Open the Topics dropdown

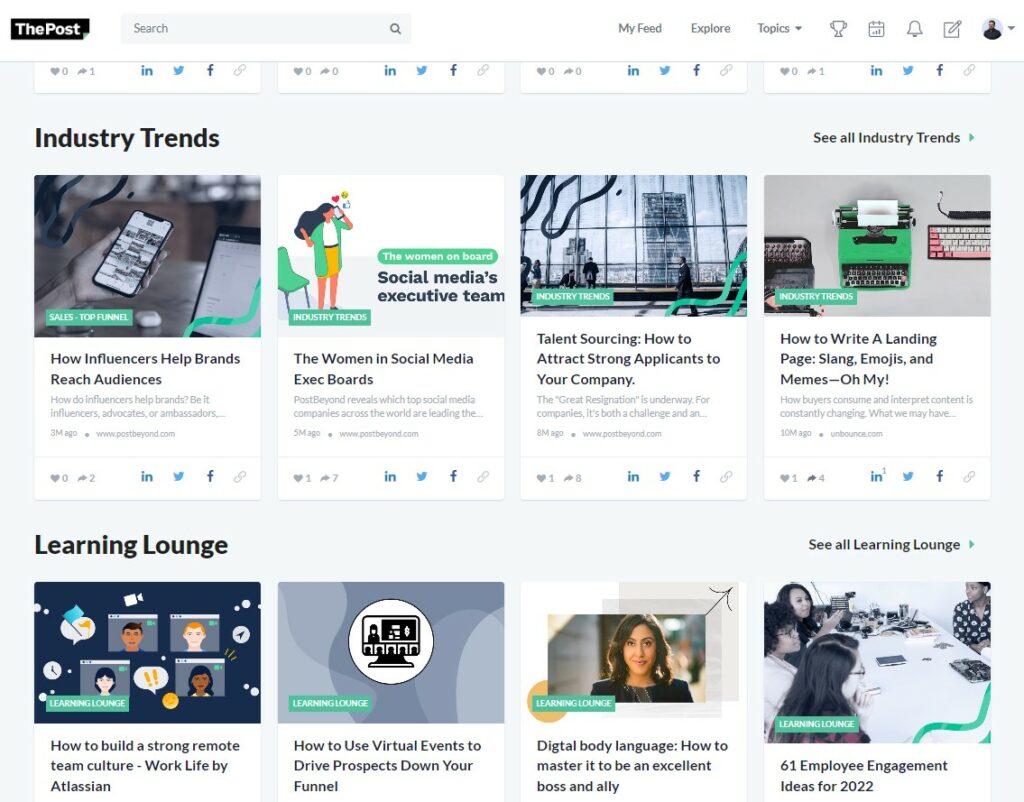[779, 28]
